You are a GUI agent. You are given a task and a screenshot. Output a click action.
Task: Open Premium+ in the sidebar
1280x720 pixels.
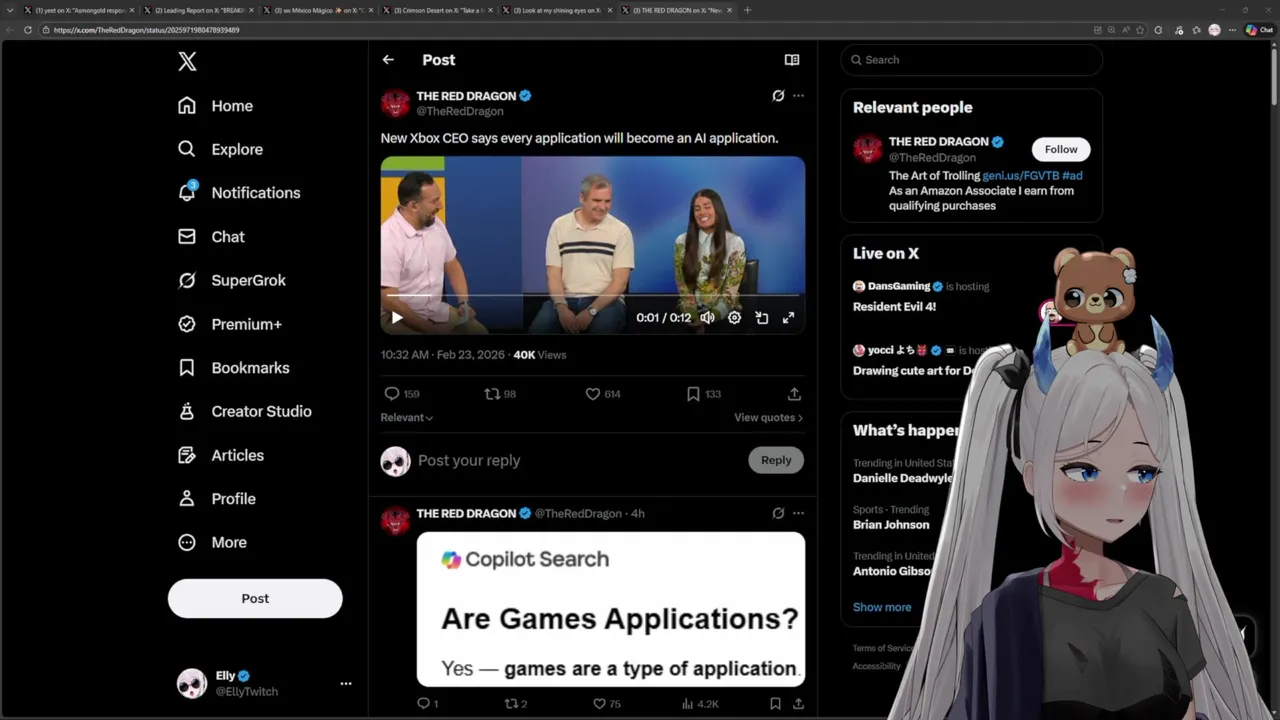click(229, 324)
